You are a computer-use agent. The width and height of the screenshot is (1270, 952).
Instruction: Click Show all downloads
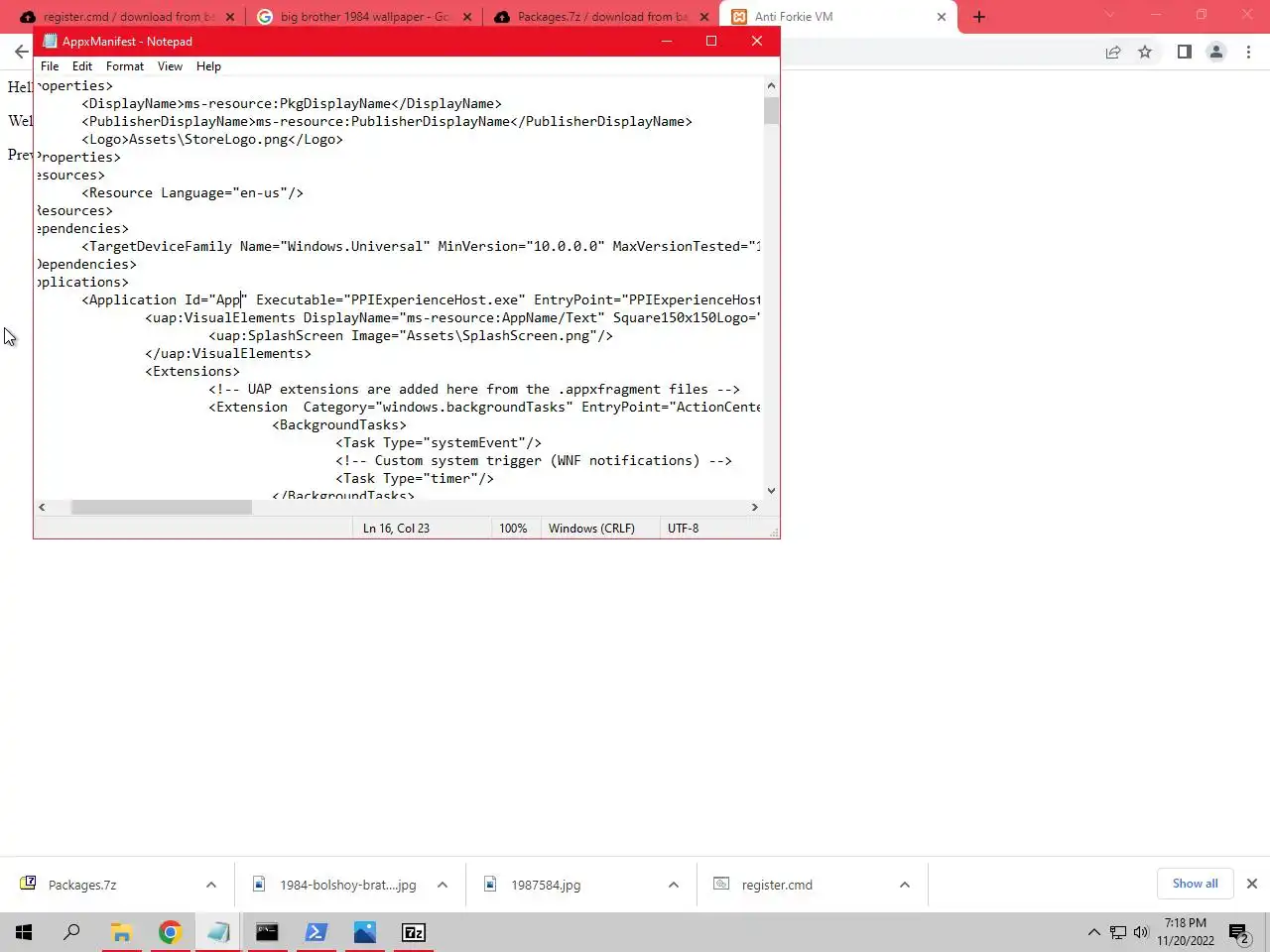coord(1195,884)
